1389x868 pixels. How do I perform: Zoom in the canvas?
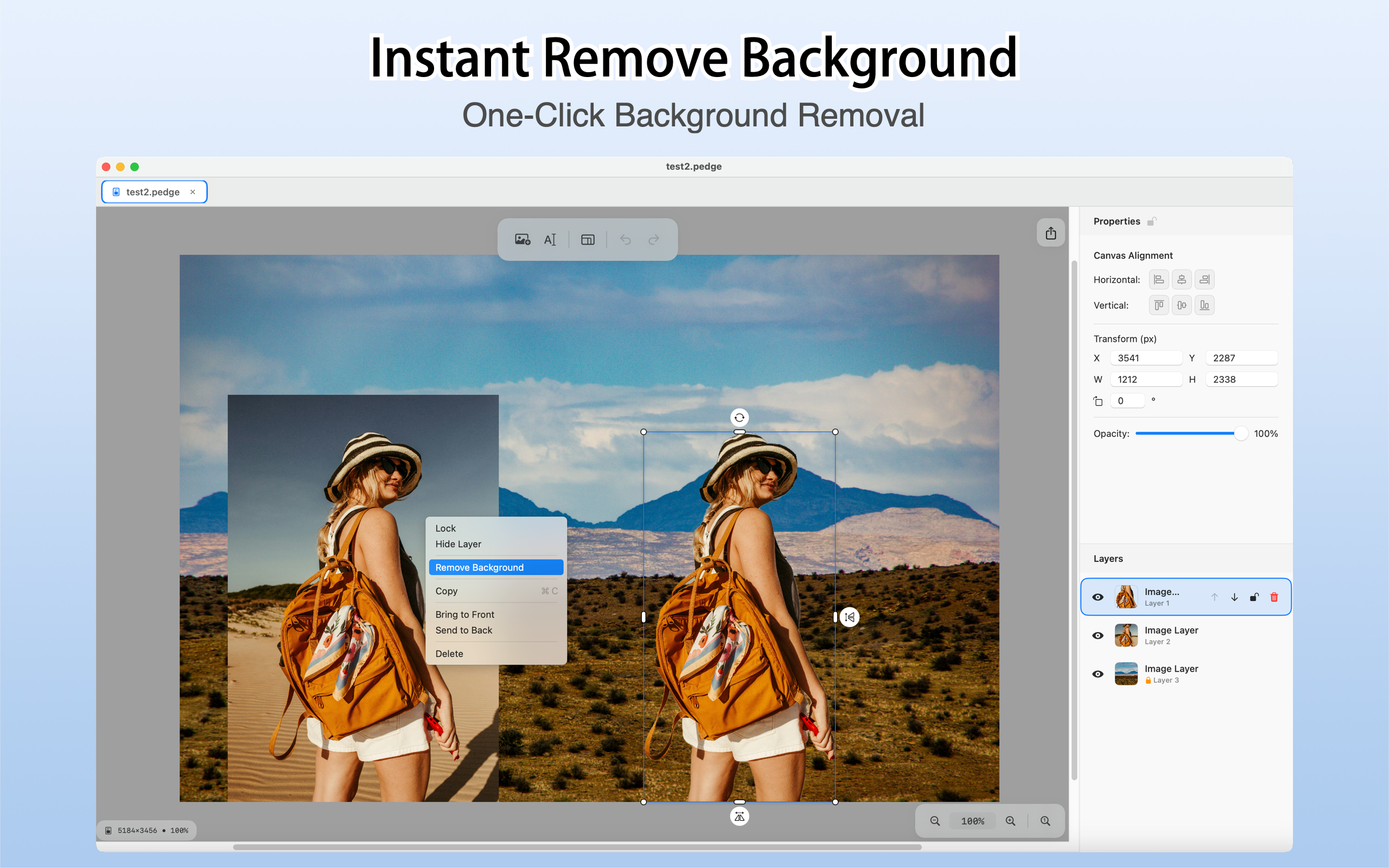click(1011, 821)
